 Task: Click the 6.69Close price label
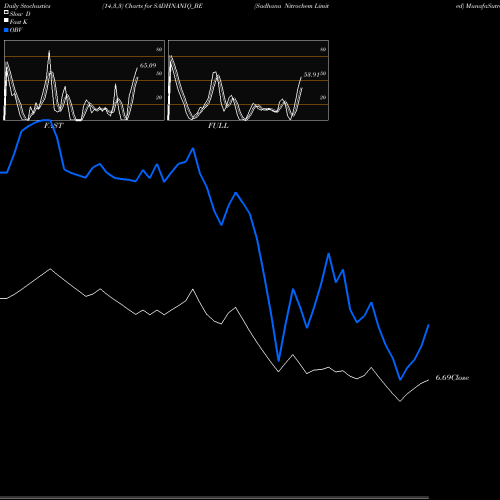[x=452, y=377]
